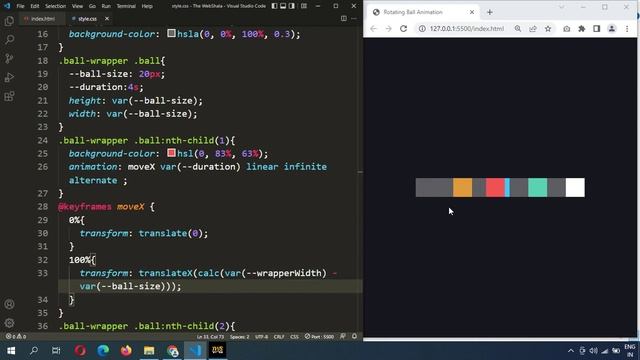This screenshot has height=360, width=640.
Task: Open the Manage gear menu
Action: 9,323
